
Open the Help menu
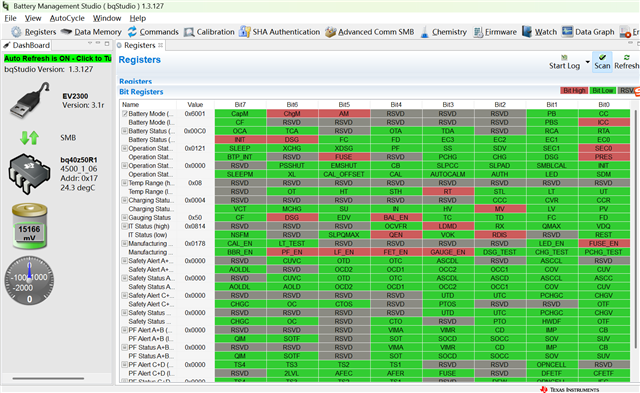138,18
